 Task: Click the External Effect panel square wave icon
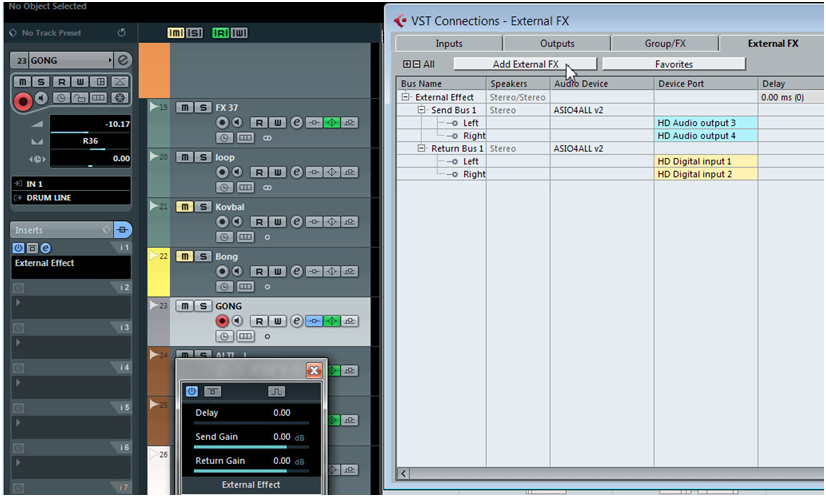[276, 391]
